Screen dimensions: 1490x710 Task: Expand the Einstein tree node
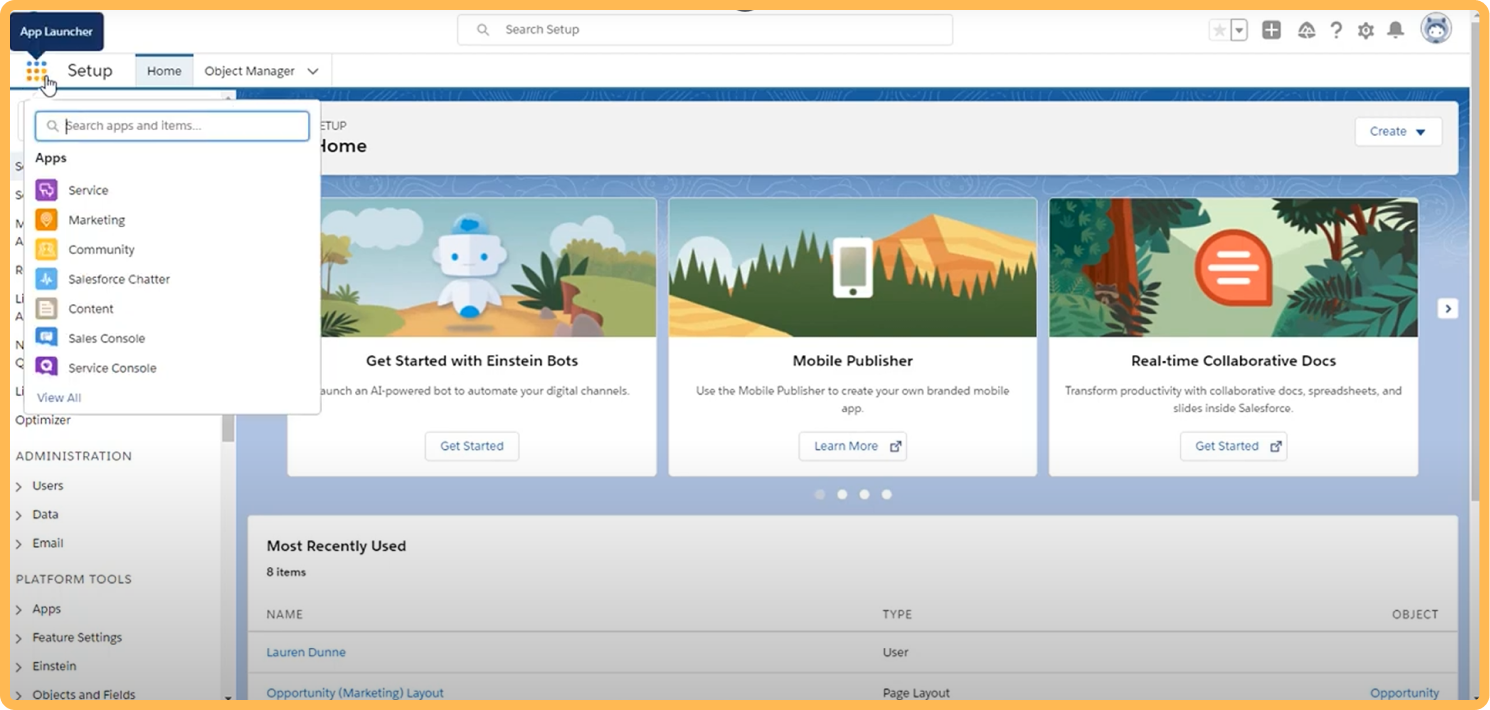(x=19, y=667)
